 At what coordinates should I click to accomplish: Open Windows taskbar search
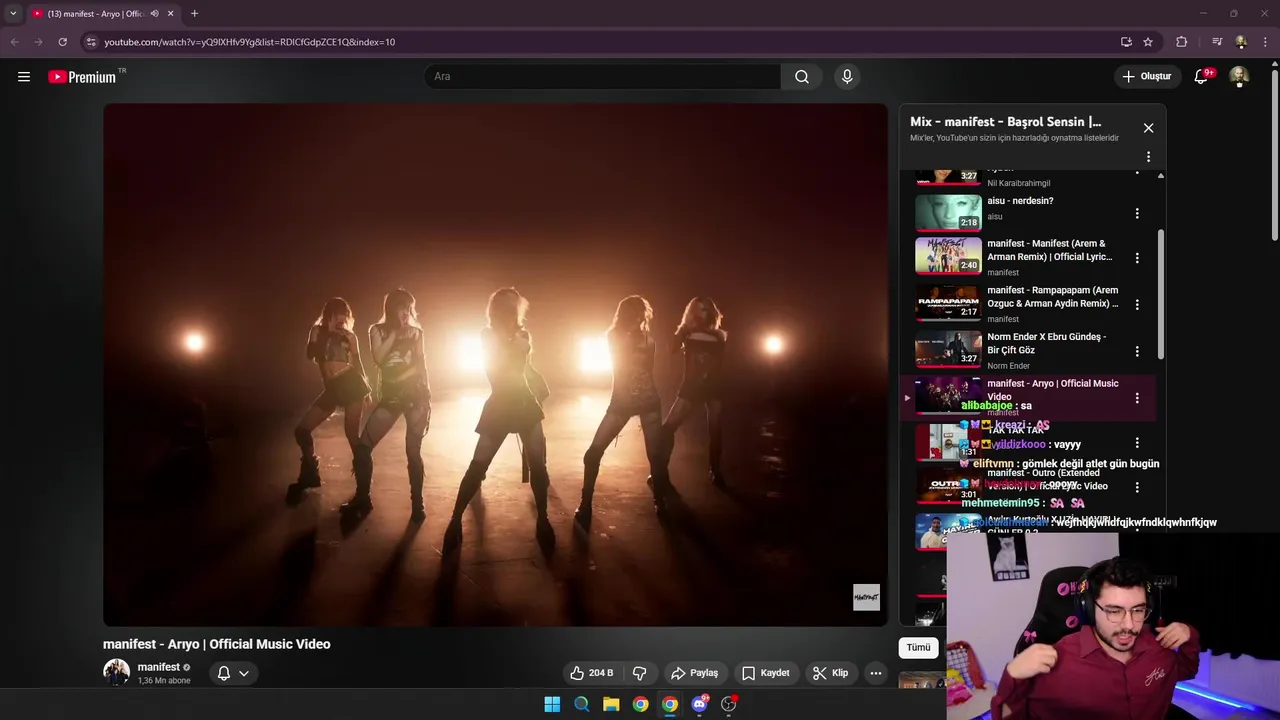coord(581,704)
